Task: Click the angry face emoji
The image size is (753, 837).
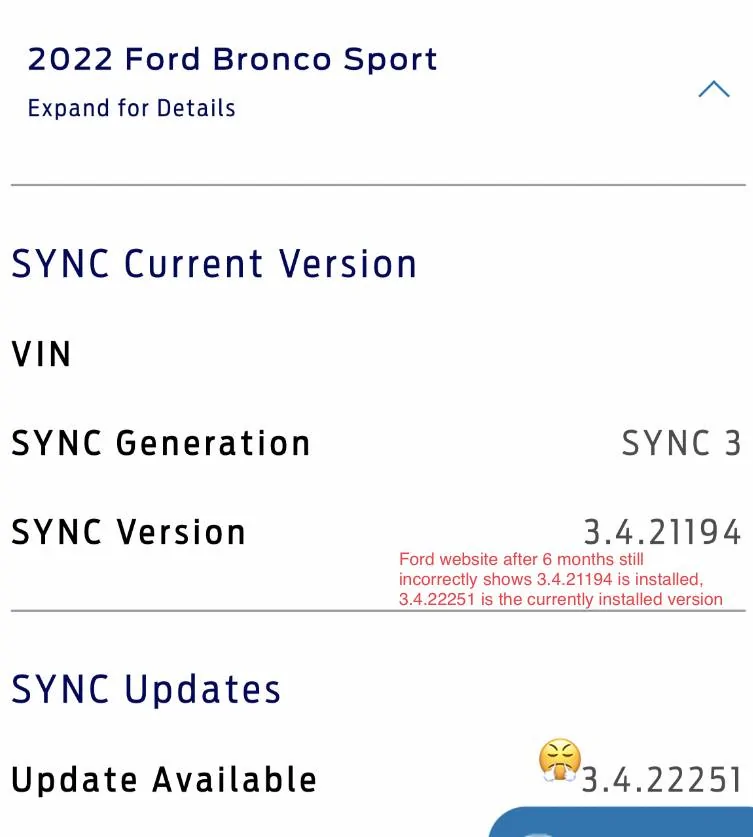Action: click(x=560, y=760)
